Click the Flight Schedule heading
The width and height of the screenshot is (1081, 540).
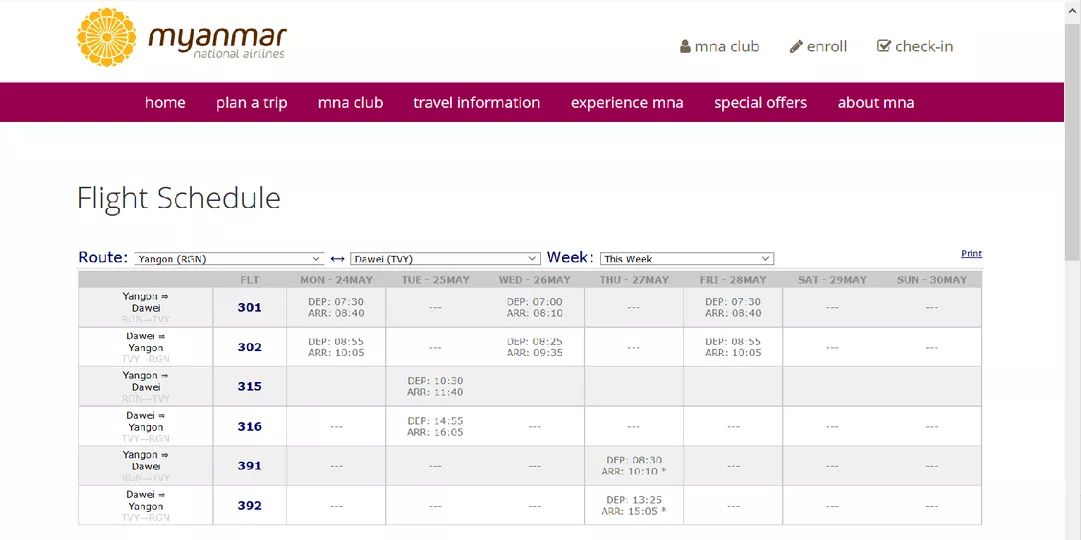tap(179, 199)
